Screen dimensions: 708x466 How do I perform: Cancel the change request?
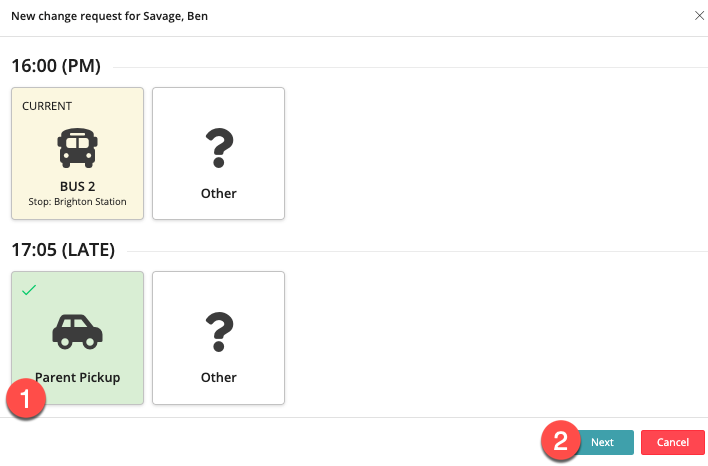pyautogui.click(x=673, y=442)
